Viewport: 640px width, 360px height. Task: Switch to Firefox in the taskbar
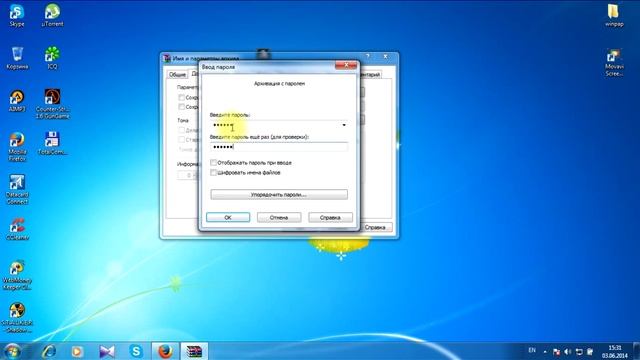(165, 351)
